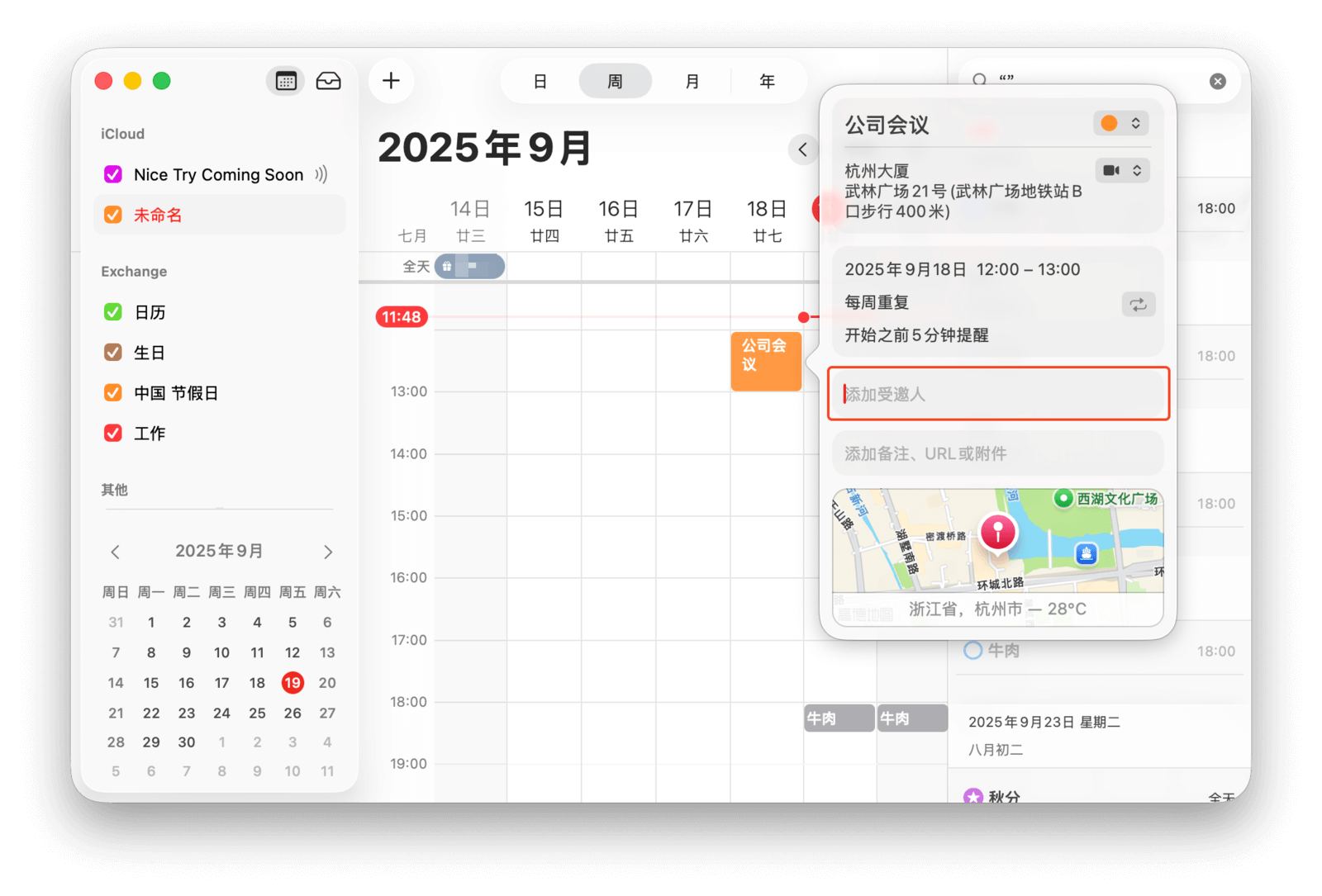Image resolution: width=1322 pixels, height=896 pixels.
Task: Click the calendar list sidebar icon
Action: pyautogui.click(x=286, y=81)
